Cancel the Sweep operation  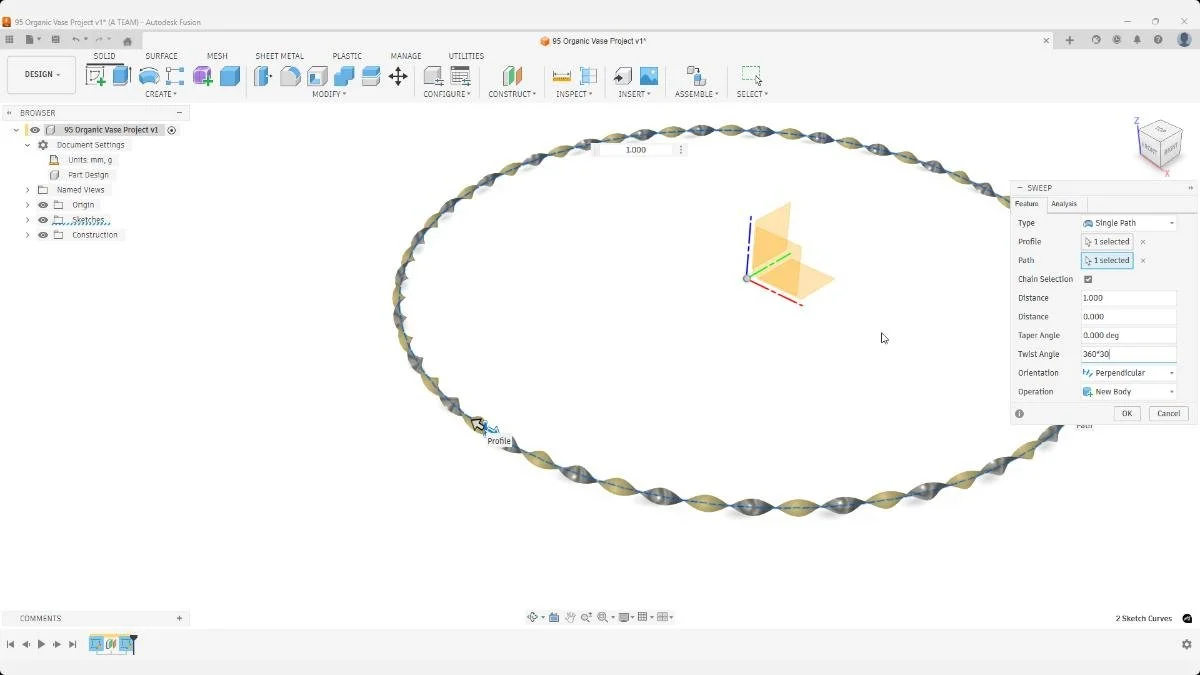tap(1168, 413)
